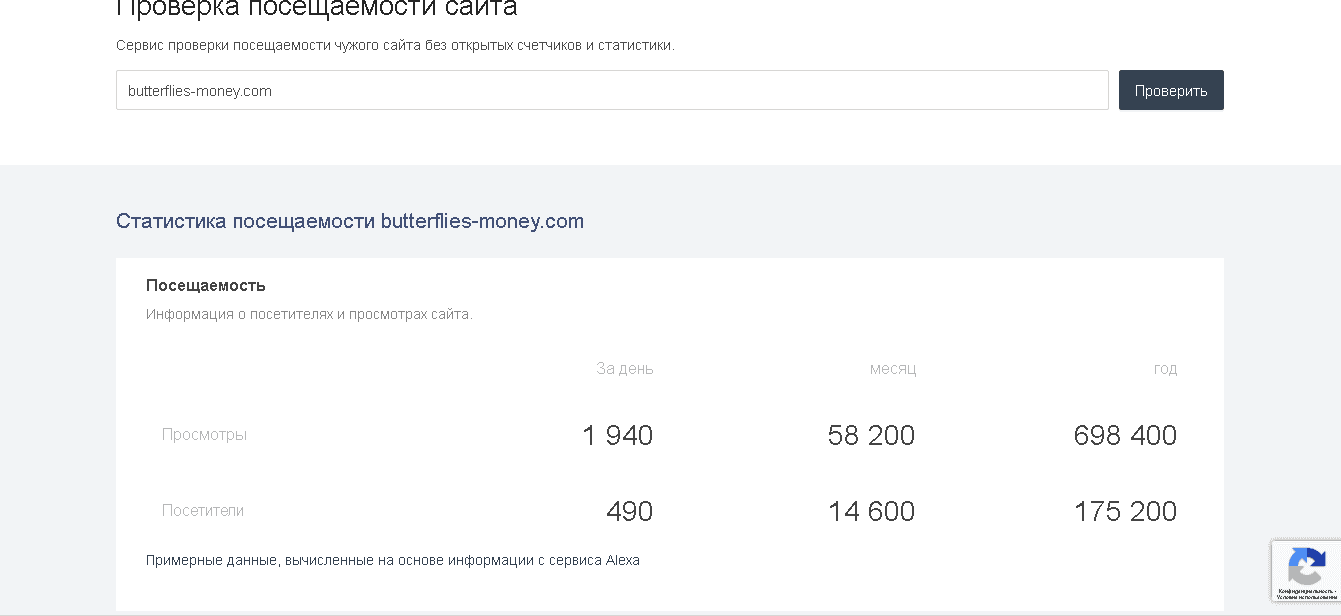1341x616 pixels.
Task: Click the daily views value 1 940
Action: coord(617,436)
